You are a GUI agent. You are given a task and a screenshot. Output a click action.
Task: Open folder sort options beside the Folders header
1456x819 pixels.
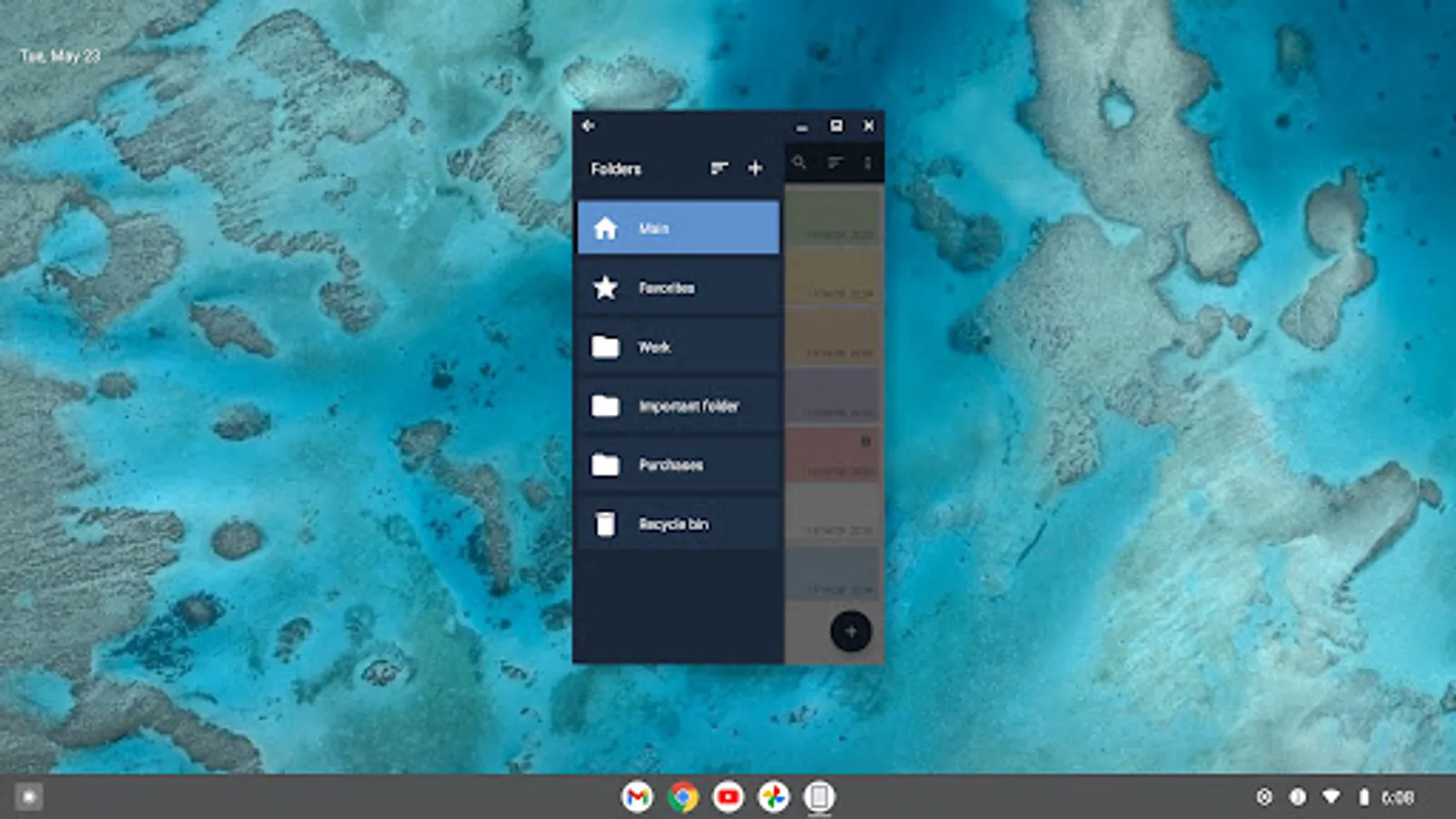[719, 168]
